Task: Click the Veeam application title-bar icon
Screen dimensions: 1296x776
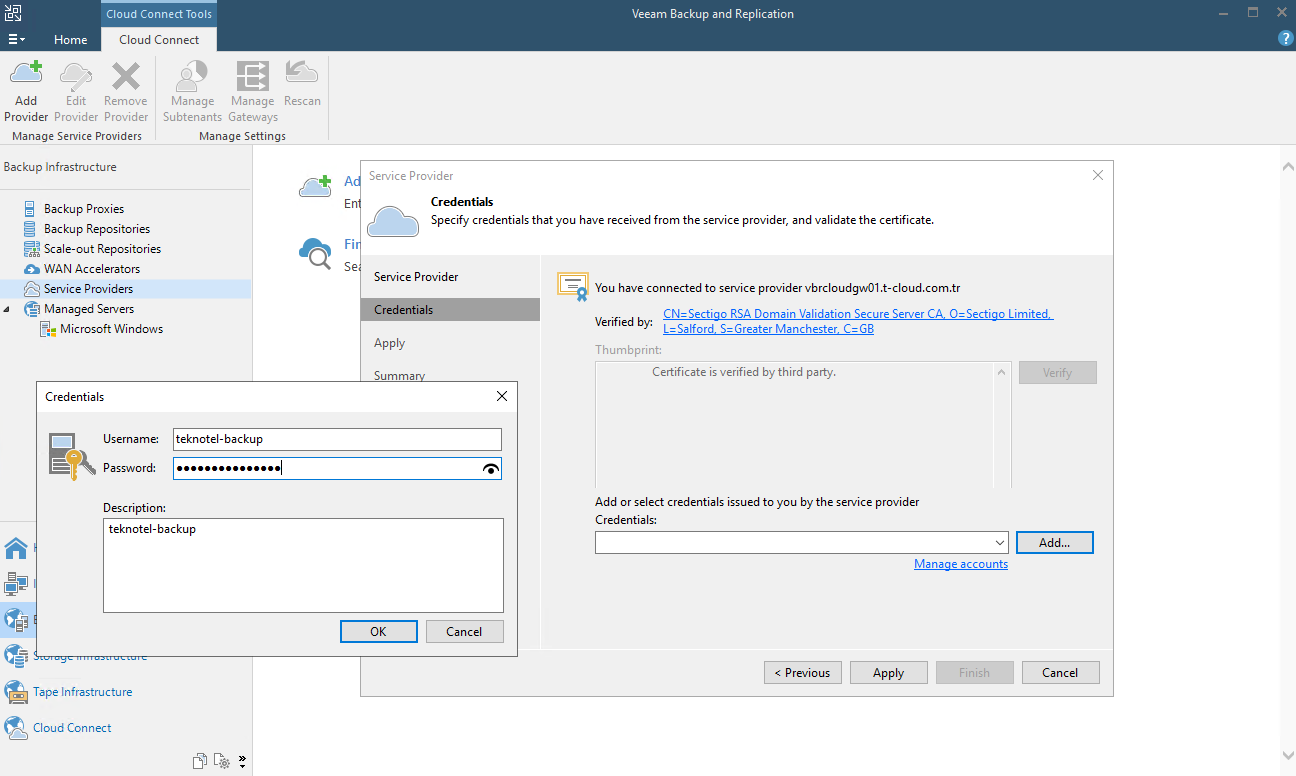Action: click(14, 13)
